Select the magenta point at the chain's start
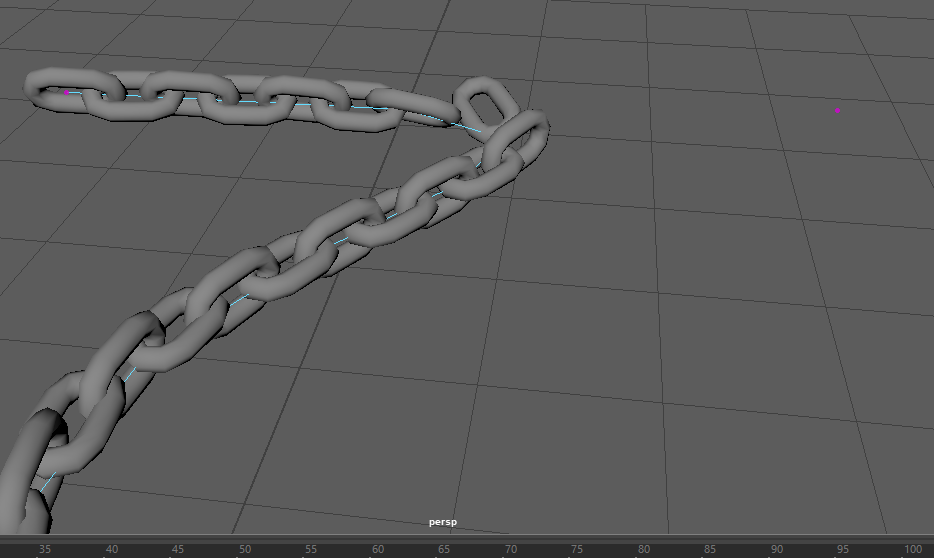Image resolution: width=934 pixels, height=558 pixels. [67, 92]
